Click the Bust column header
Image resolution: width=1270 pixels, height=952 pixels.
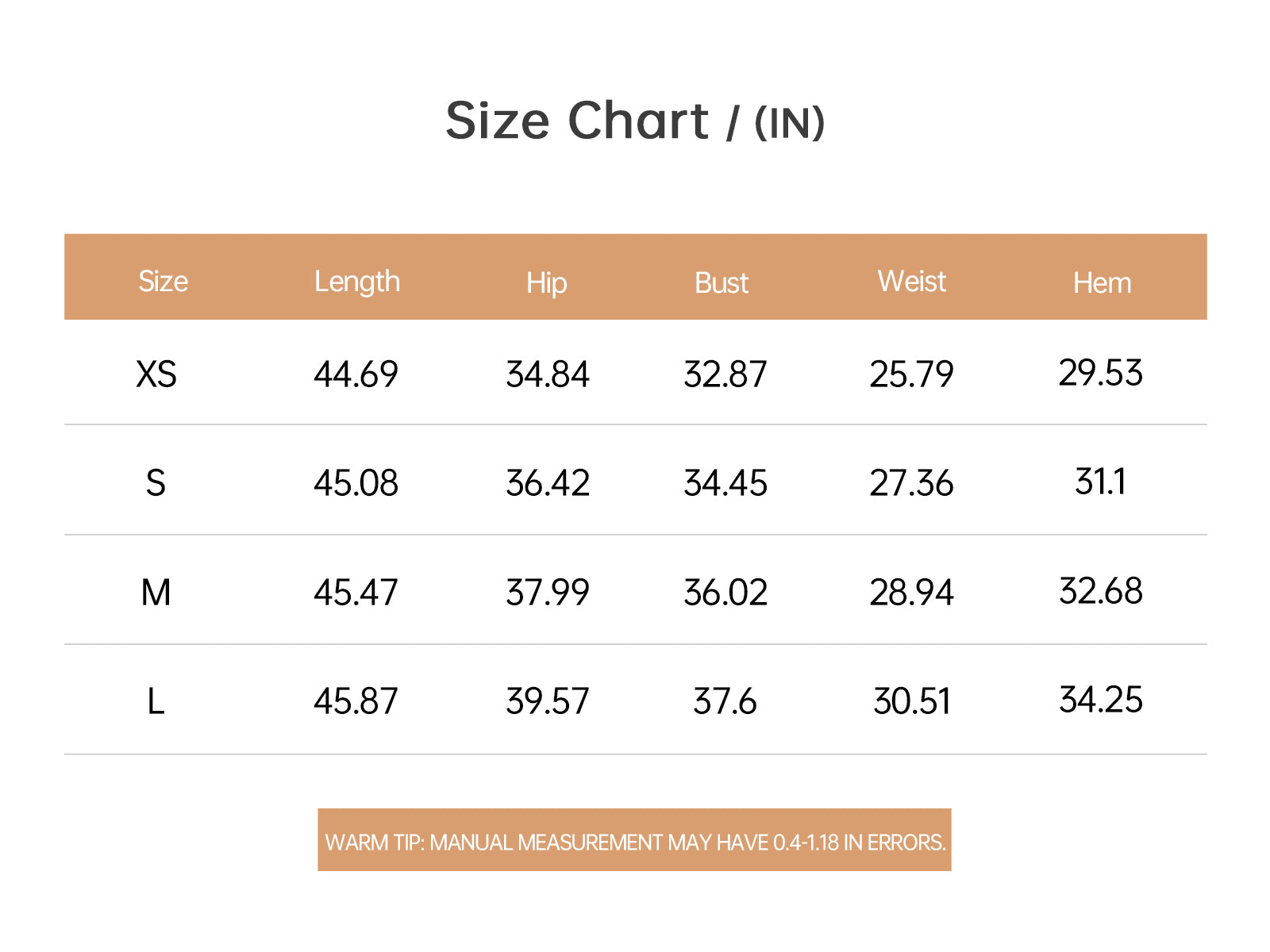[x=722, y=282]
